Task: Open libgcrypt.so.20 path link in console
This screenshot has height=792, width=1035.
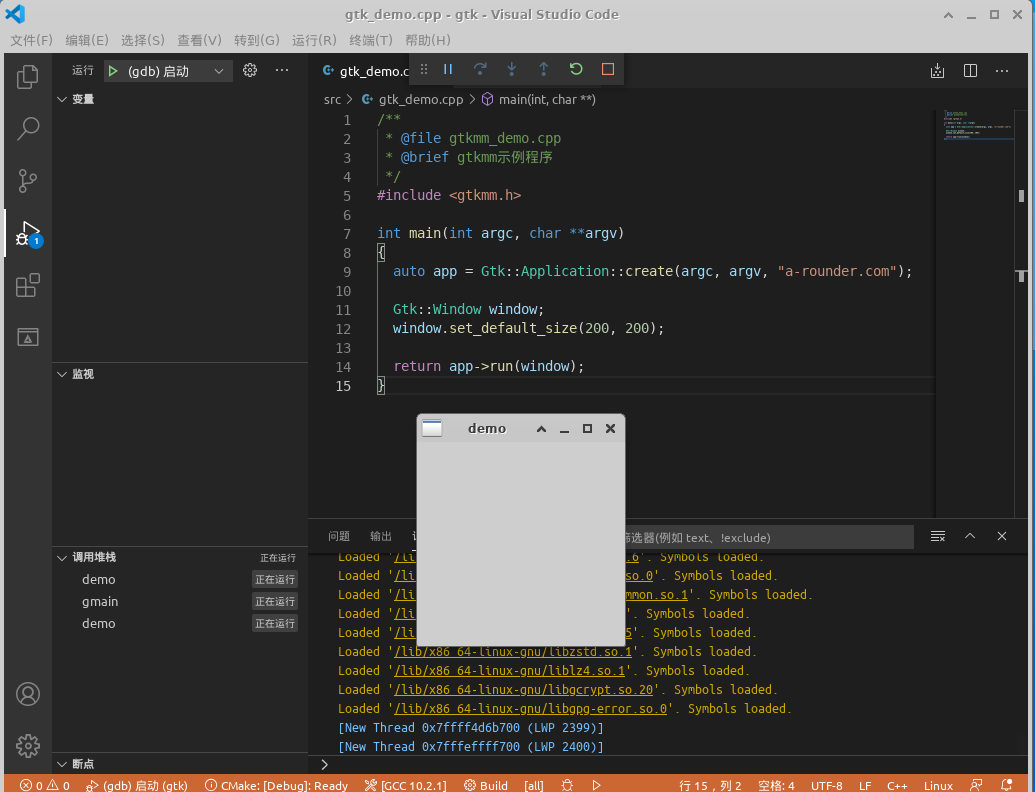Action: (523, 690)
